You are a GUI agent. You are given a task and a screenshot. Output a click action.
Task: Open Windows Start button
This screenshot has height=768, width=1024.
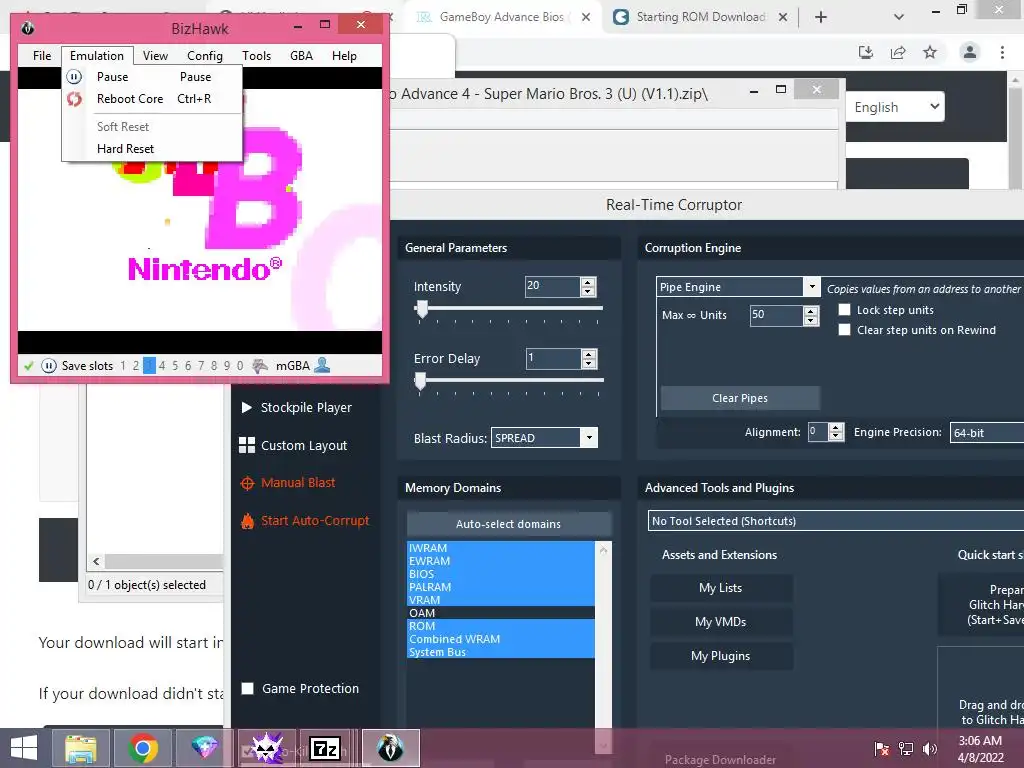pos(24,748)
